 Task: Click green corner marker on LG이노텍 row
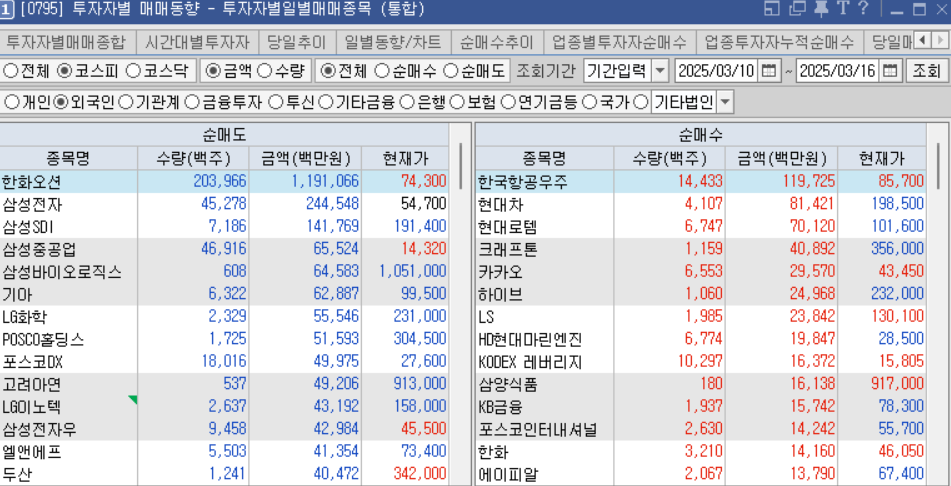(133, 399)
